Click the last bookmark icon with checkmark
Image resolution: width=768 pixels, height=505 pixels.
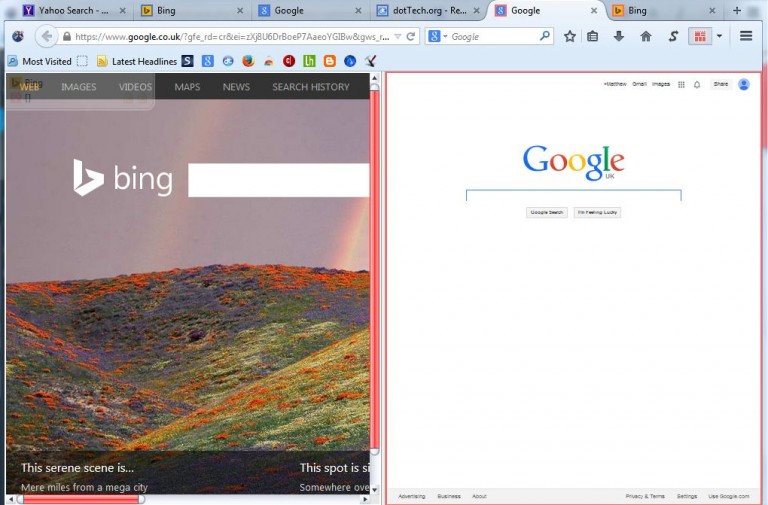pos(370,61)
